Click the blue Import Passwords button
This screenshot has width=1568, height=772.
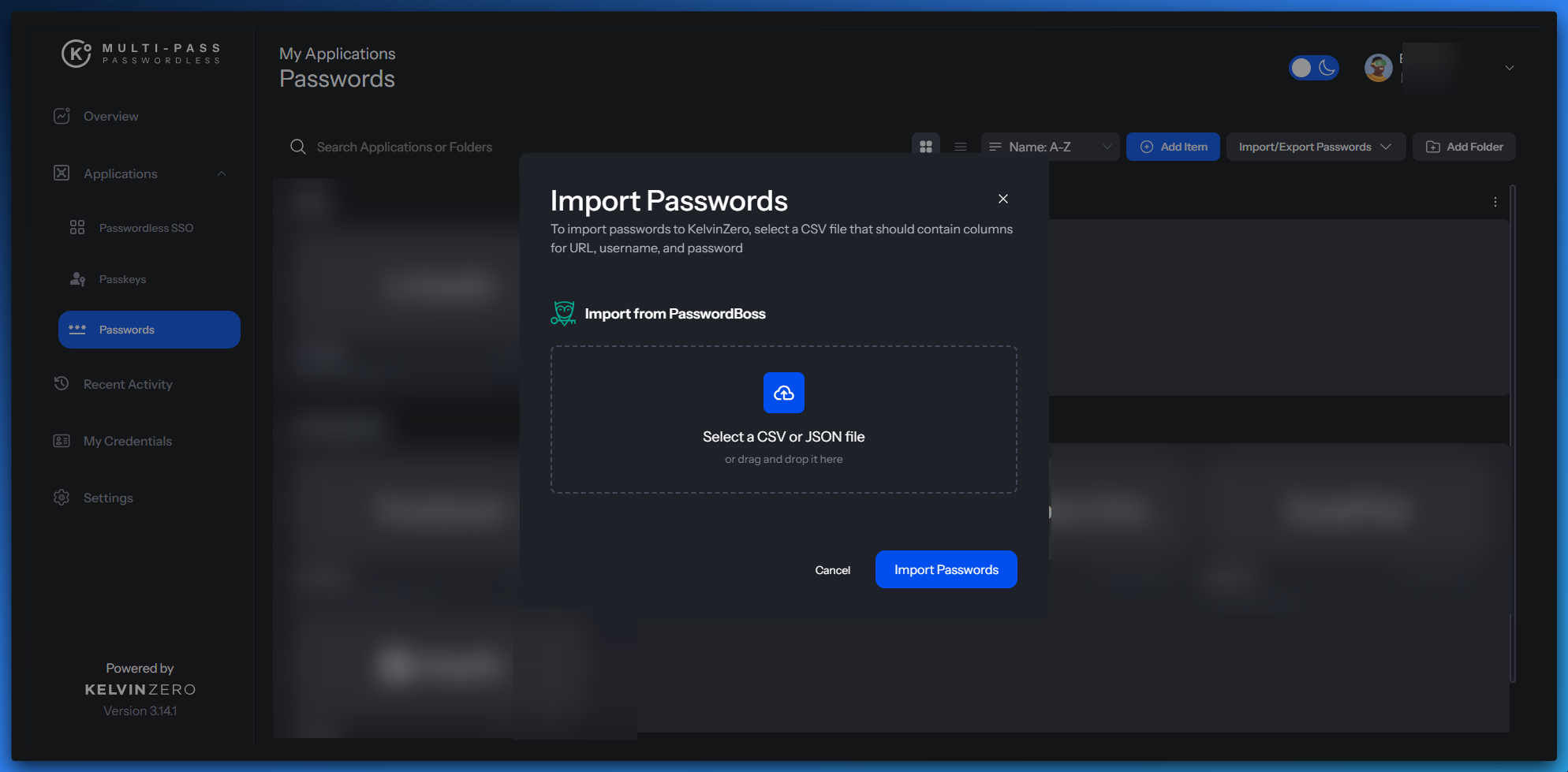(946, 569)
